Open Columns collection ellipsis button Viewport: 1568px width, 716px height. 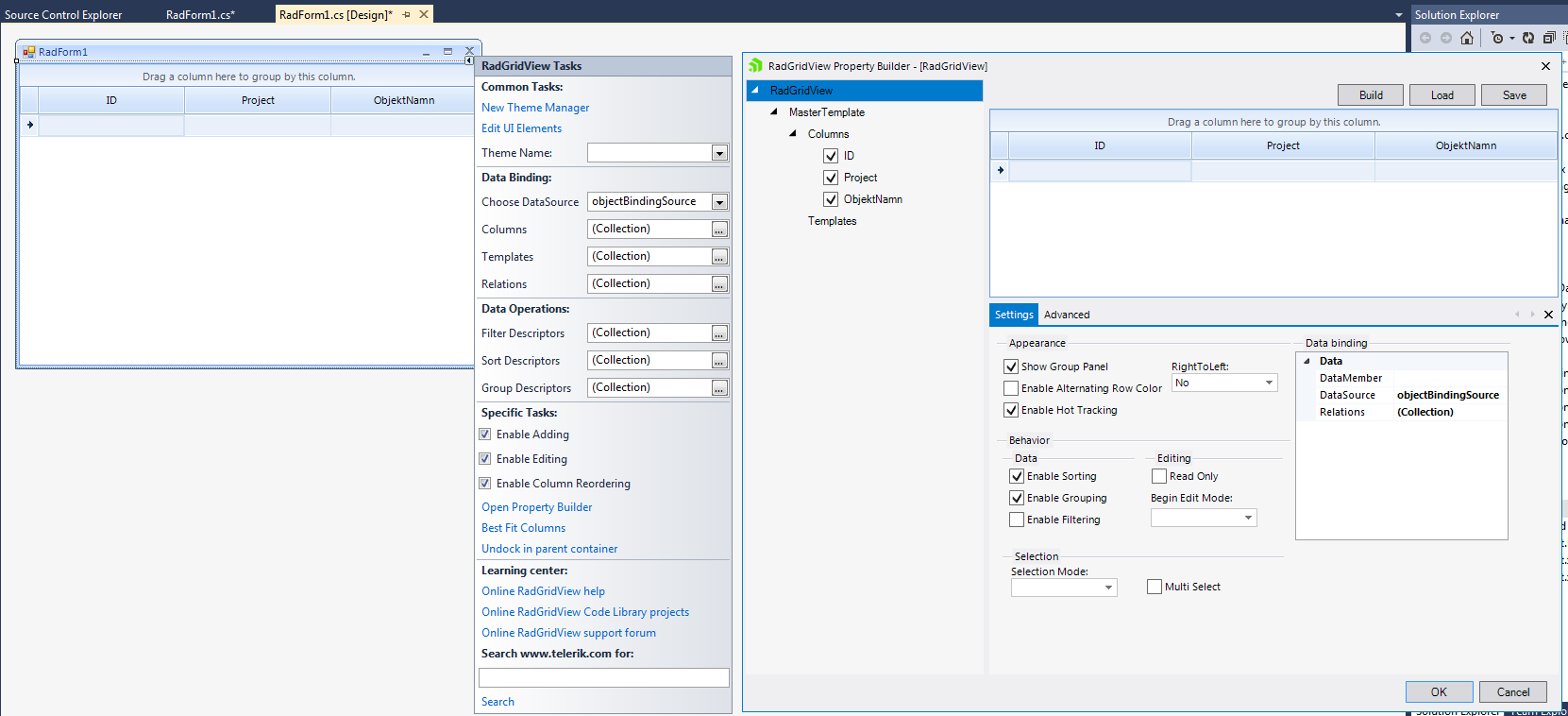(x=719, y=230)
